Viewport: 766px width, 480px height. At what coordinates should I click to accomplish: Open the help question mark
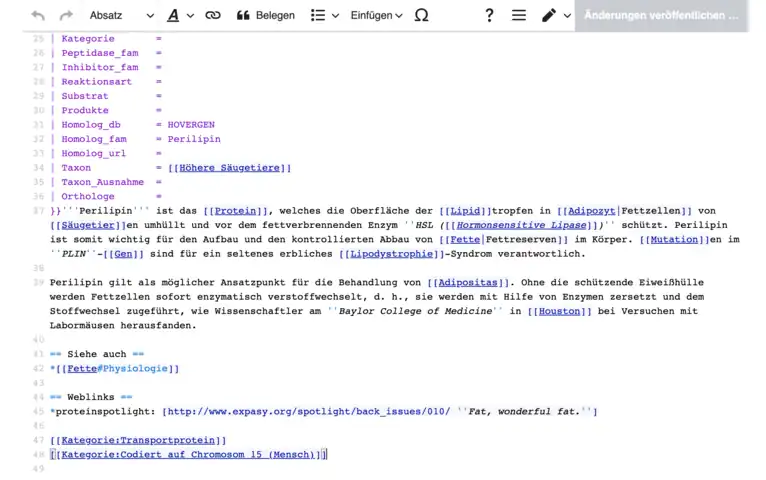pyautogui.click(x=489, y=16)
